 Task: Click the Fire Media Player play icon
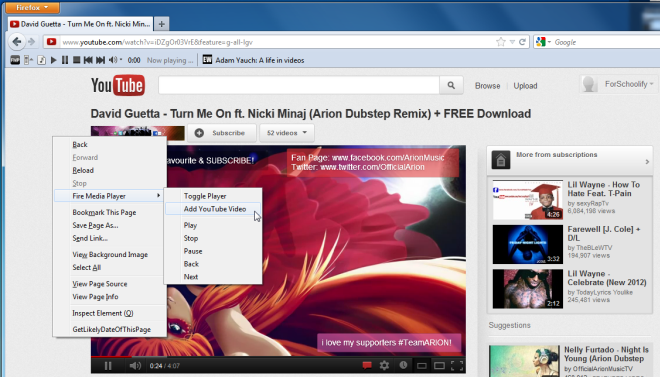pos(53,60)
